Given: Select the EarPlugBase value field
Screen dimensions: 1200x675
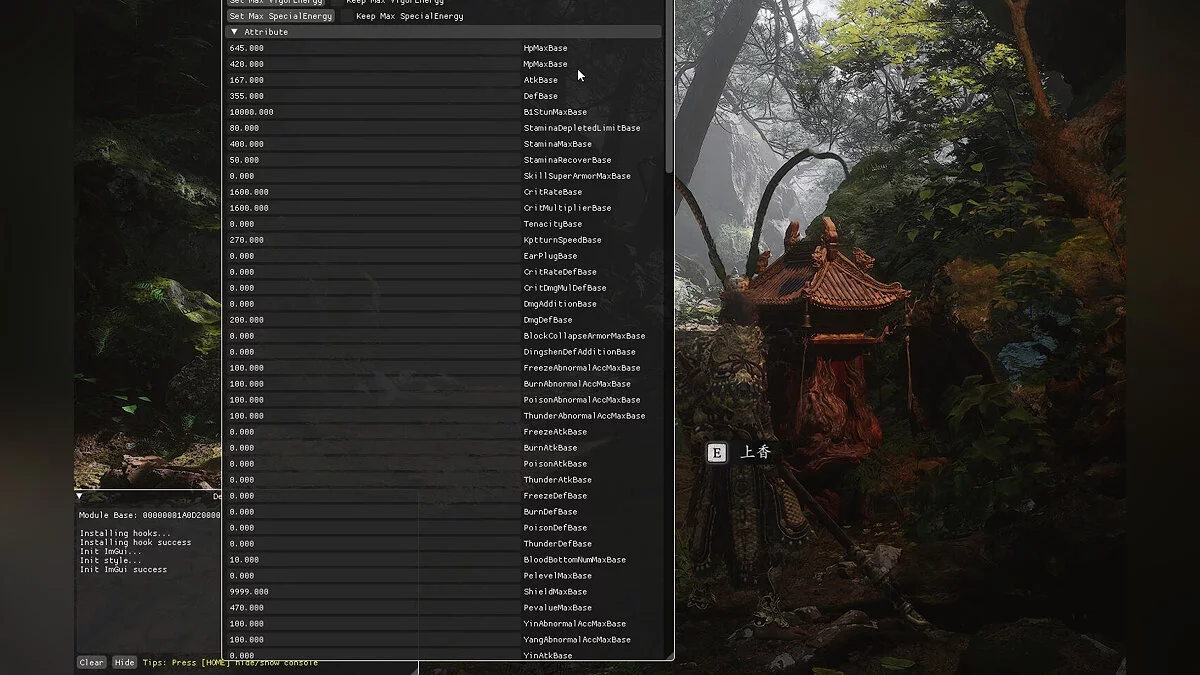Looking at the screenshot, I should 372,256.
